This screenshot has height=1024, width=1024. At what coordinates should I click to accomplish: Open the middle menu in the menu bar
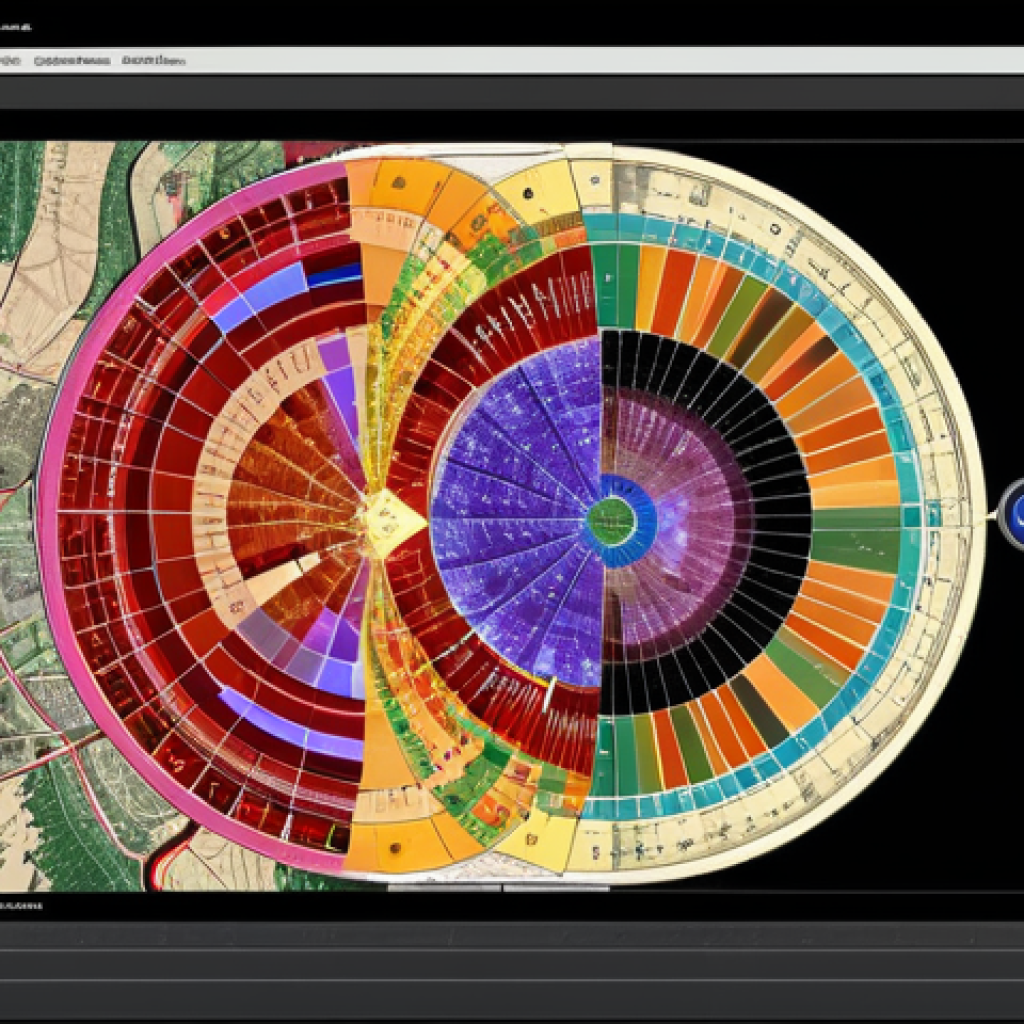tap(71, 61)
